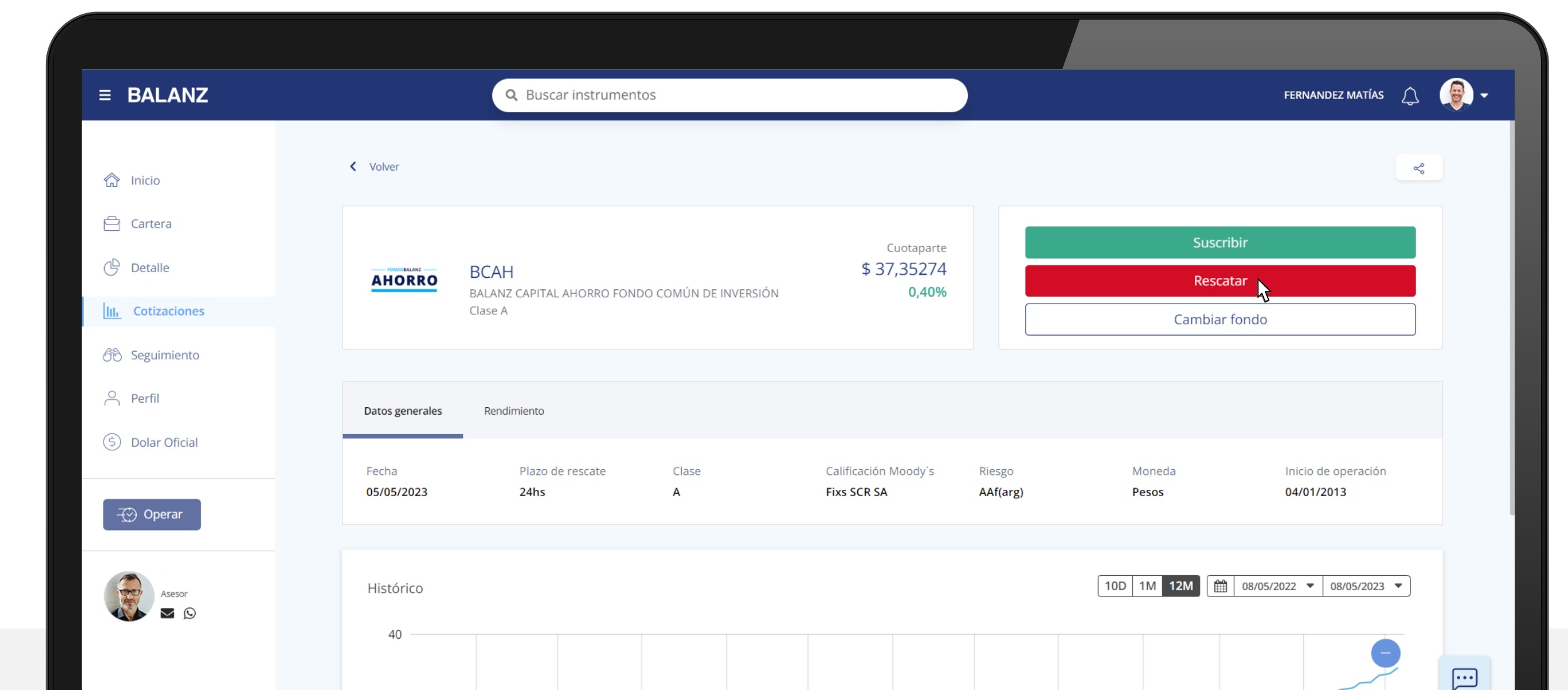
Task: Click the calendar icon in Histórico
Action: 1221,586
